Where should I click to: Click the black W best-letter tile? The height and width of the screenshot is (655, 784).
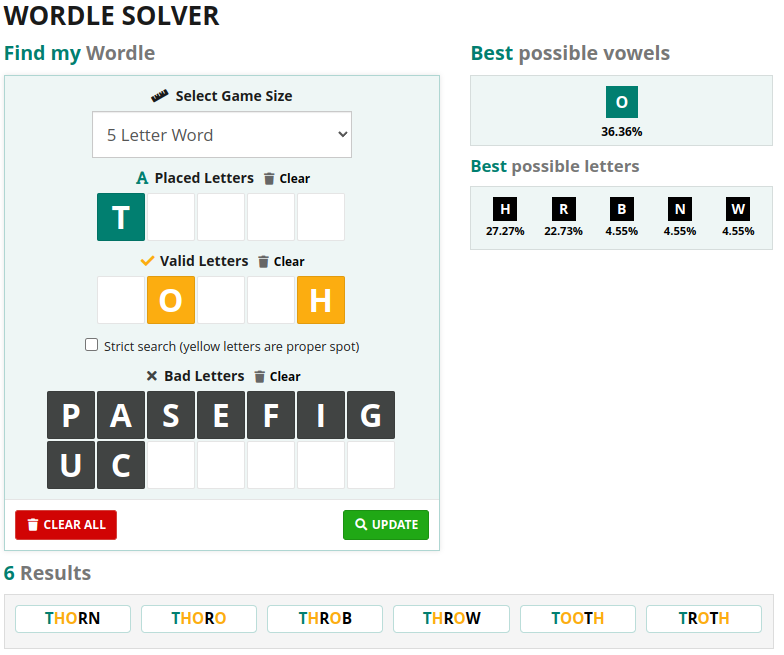coord(738,209)
